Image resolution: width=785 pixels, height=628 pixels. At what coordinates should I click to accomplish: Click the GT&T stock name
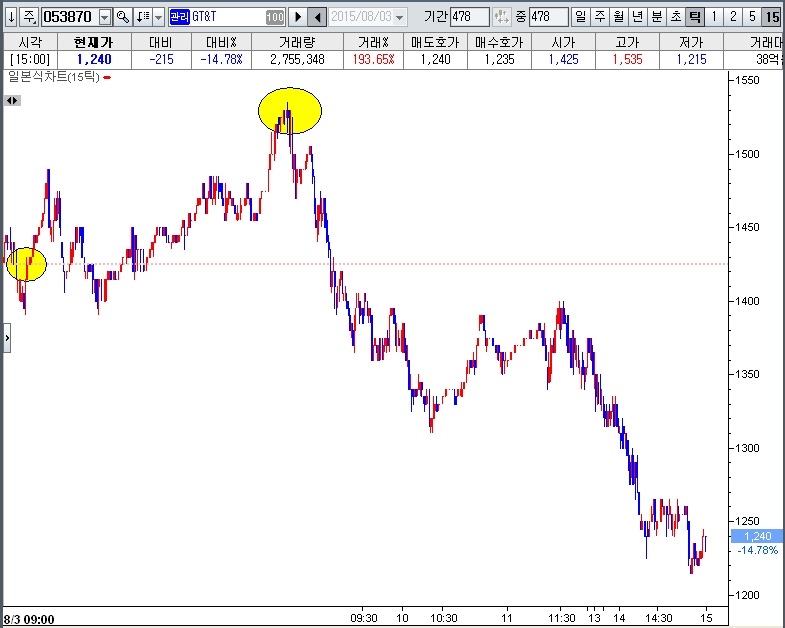(x=204, y=17)
